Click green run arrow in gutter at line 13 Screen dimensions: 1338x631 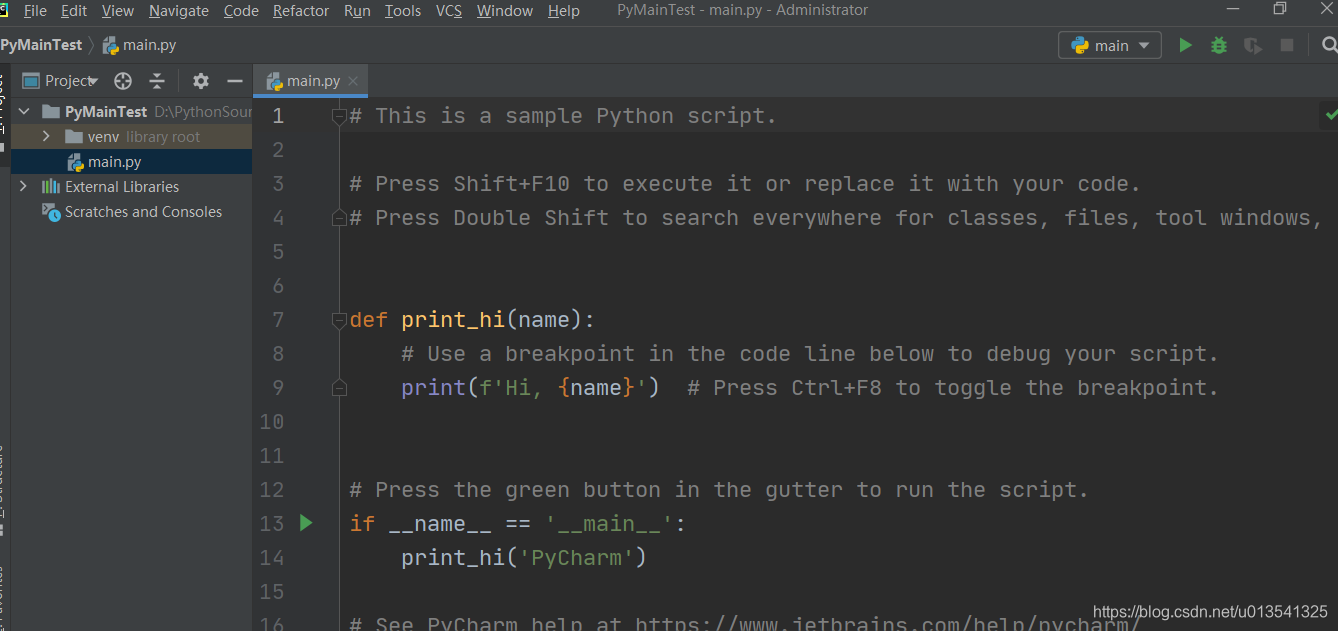(x=306, y=523)
